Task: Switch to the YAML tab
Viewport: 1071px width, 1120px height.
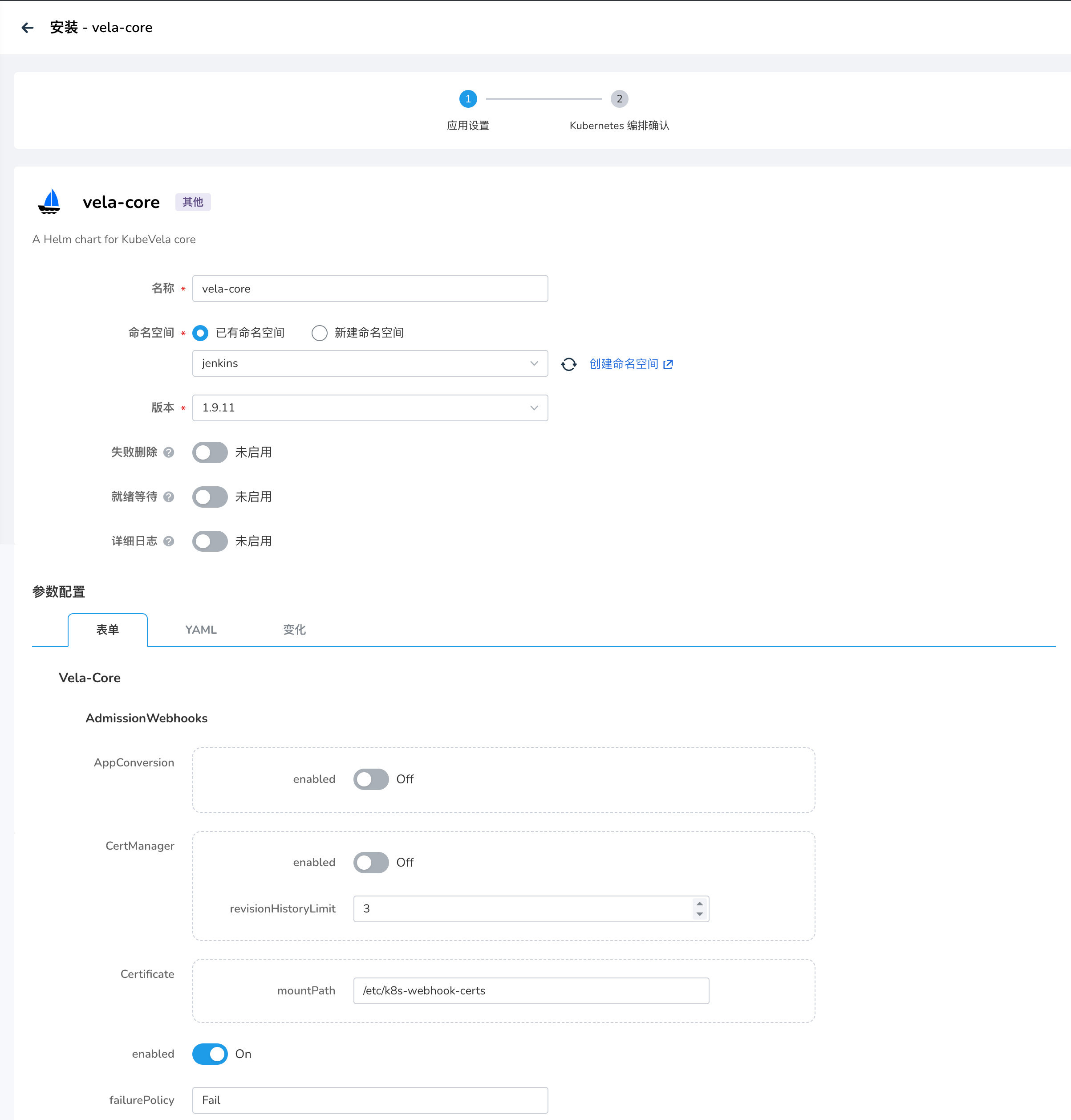Action: pyautogui.click(x=201, y=629)
